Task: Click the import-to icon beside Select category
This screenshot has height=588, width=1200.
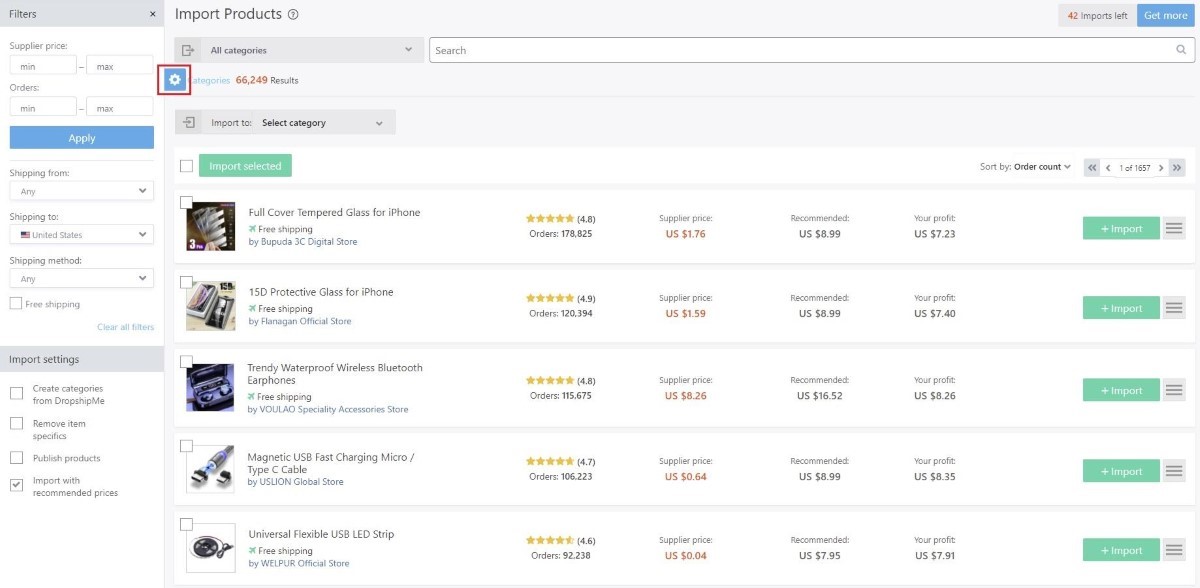Action: tap(188, 122)
